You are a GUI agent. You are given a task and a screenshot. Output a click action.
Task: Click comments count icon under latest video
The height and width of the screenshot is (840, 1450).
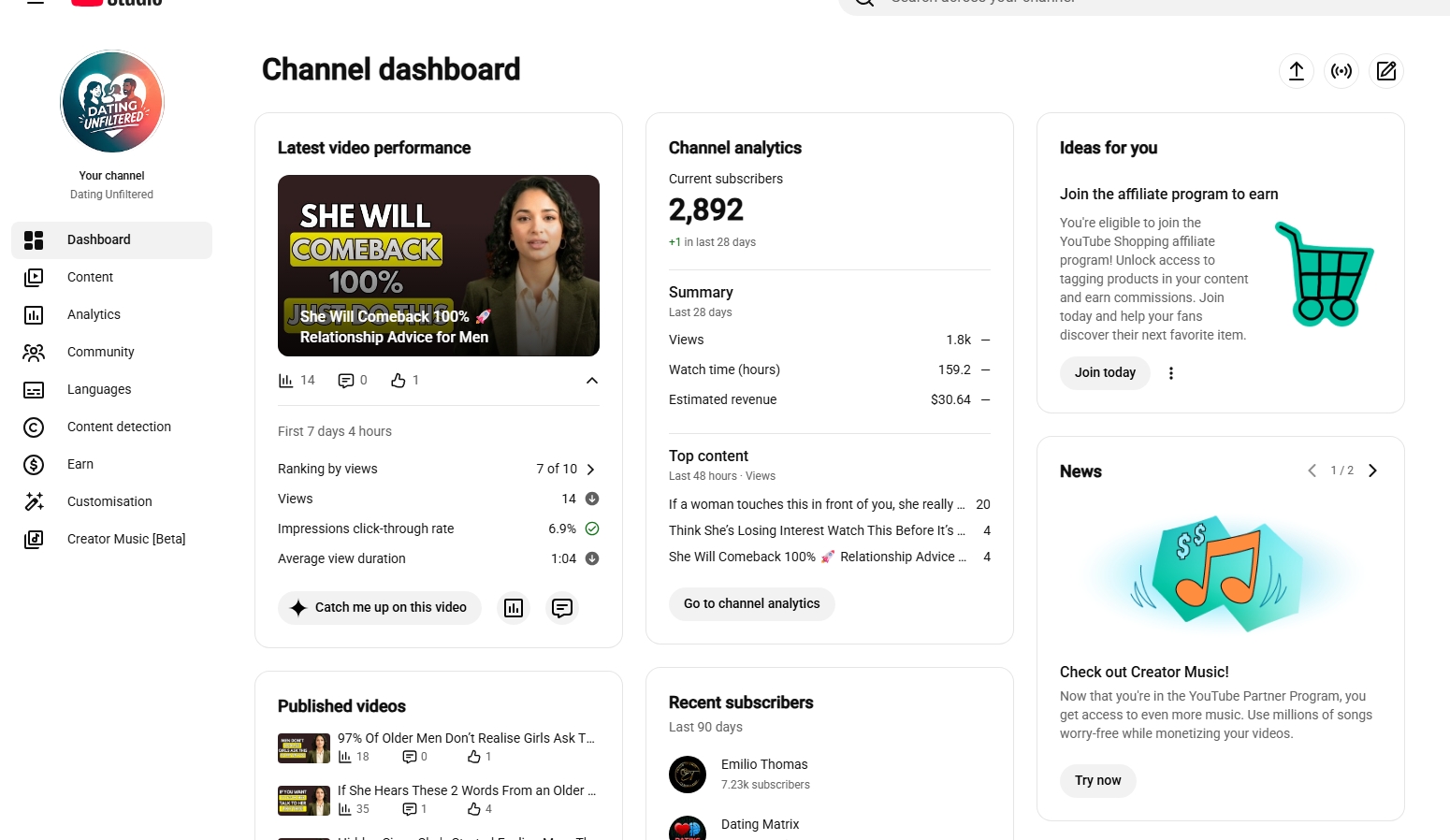point(346,381)
